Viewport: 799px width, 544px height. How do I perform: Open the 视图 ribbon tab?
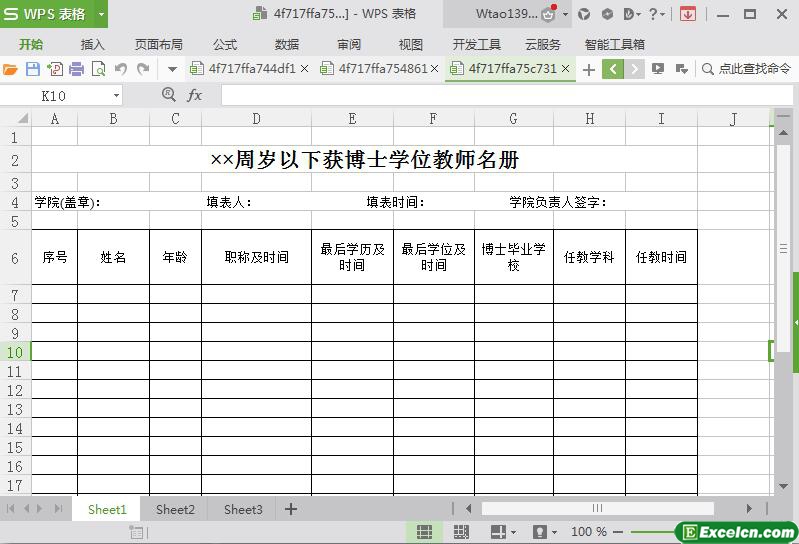pos(411,45)
